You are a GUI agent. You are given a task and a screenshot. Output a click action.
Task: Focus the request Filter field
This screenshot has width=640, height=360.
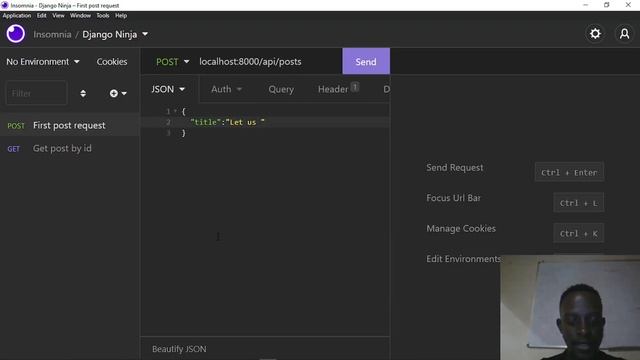[36, 93]
